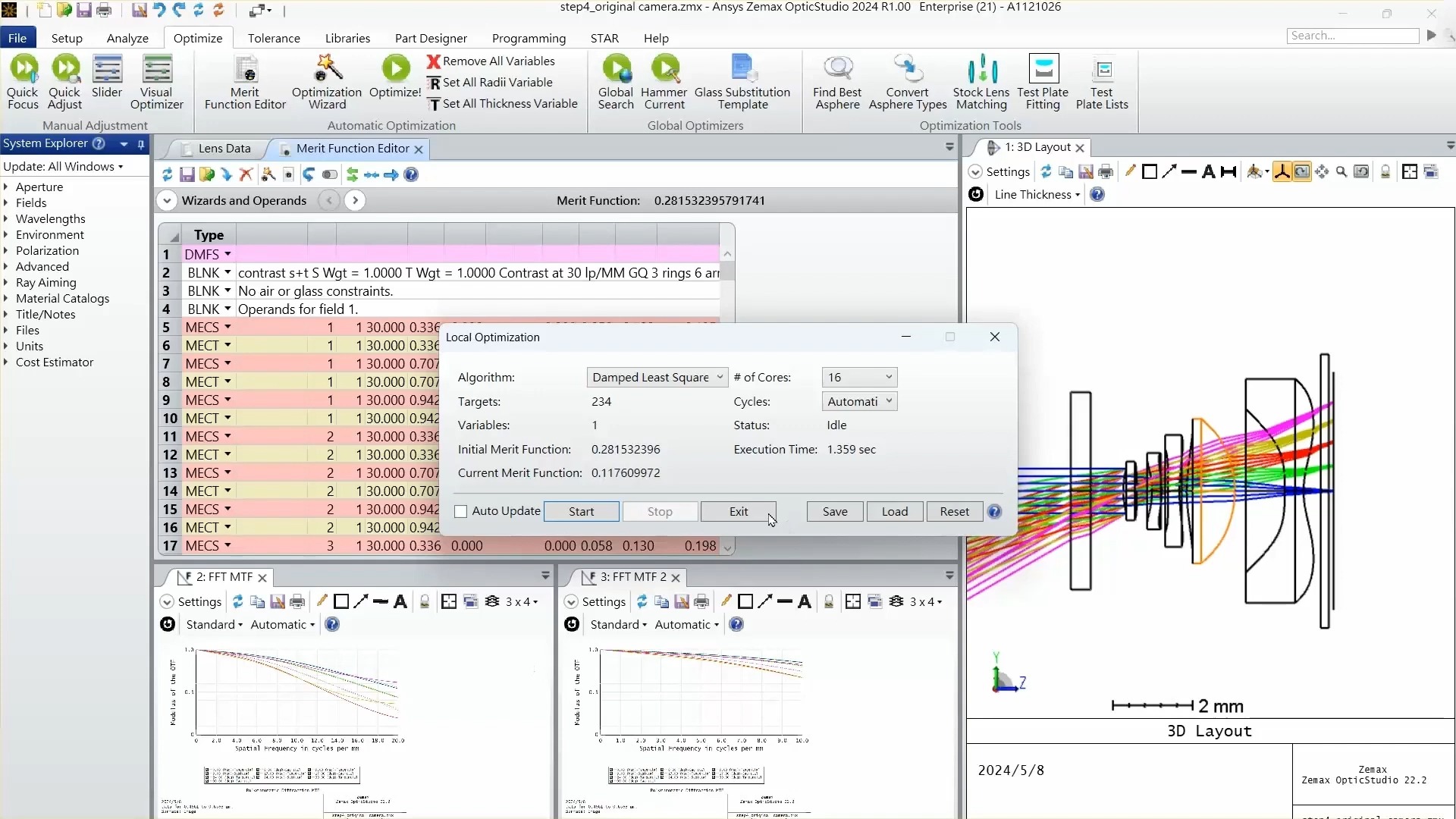Click the Search input field
Viewport: 1456px width, 819px height.
click(1352, 36)
